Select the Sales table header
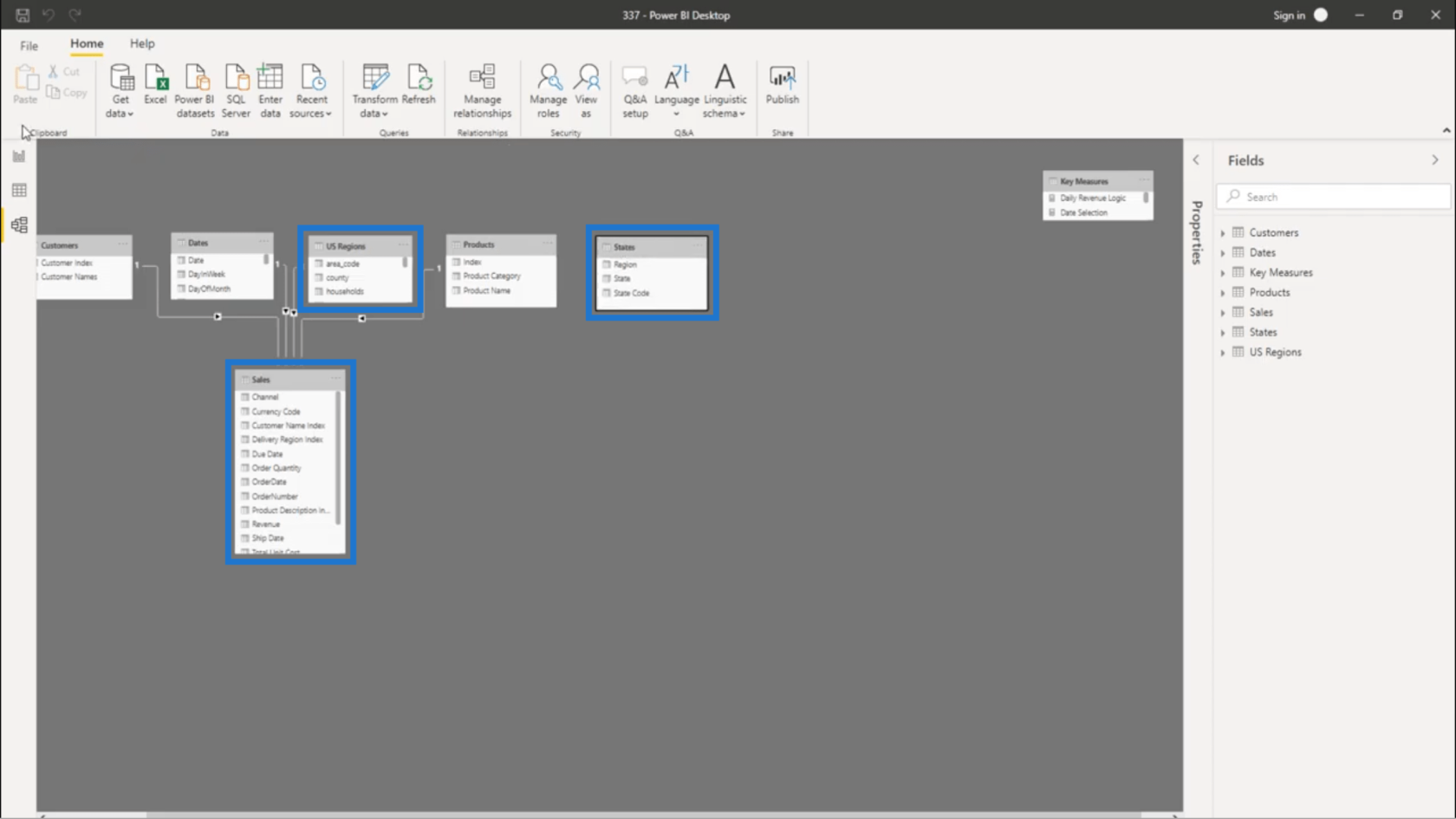This screenshot has height=819, width=1456. pos(290,380)
